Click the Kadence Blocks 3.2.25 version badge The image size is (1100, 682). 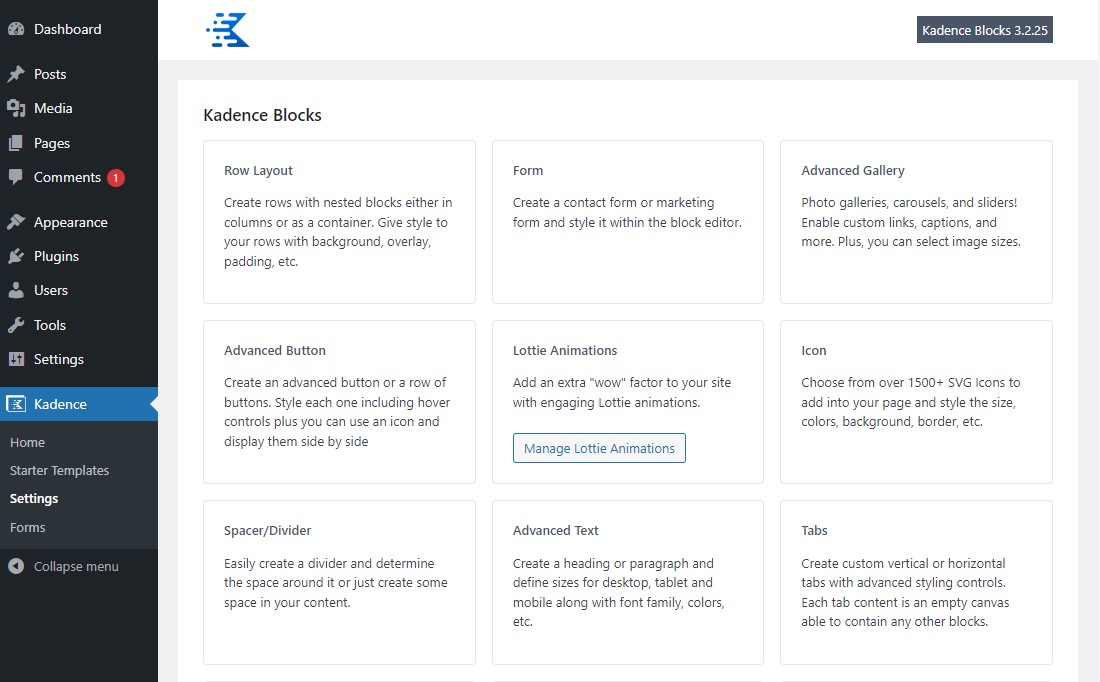[x=984, y=30]
